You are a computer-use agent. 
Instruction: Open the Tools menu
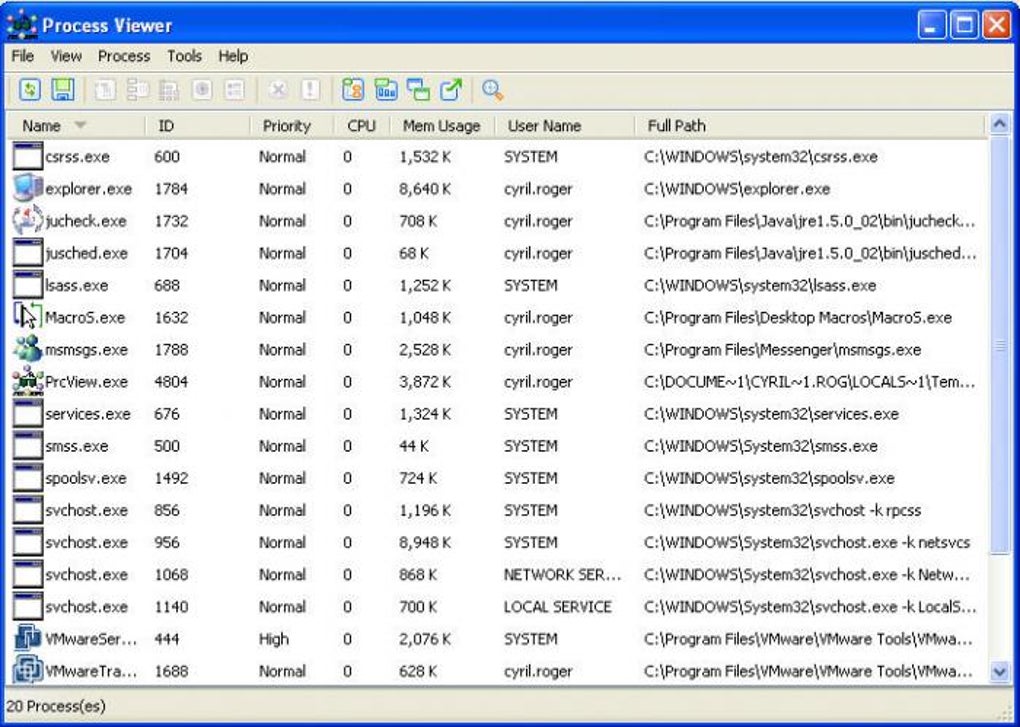[x=184, y=56]
